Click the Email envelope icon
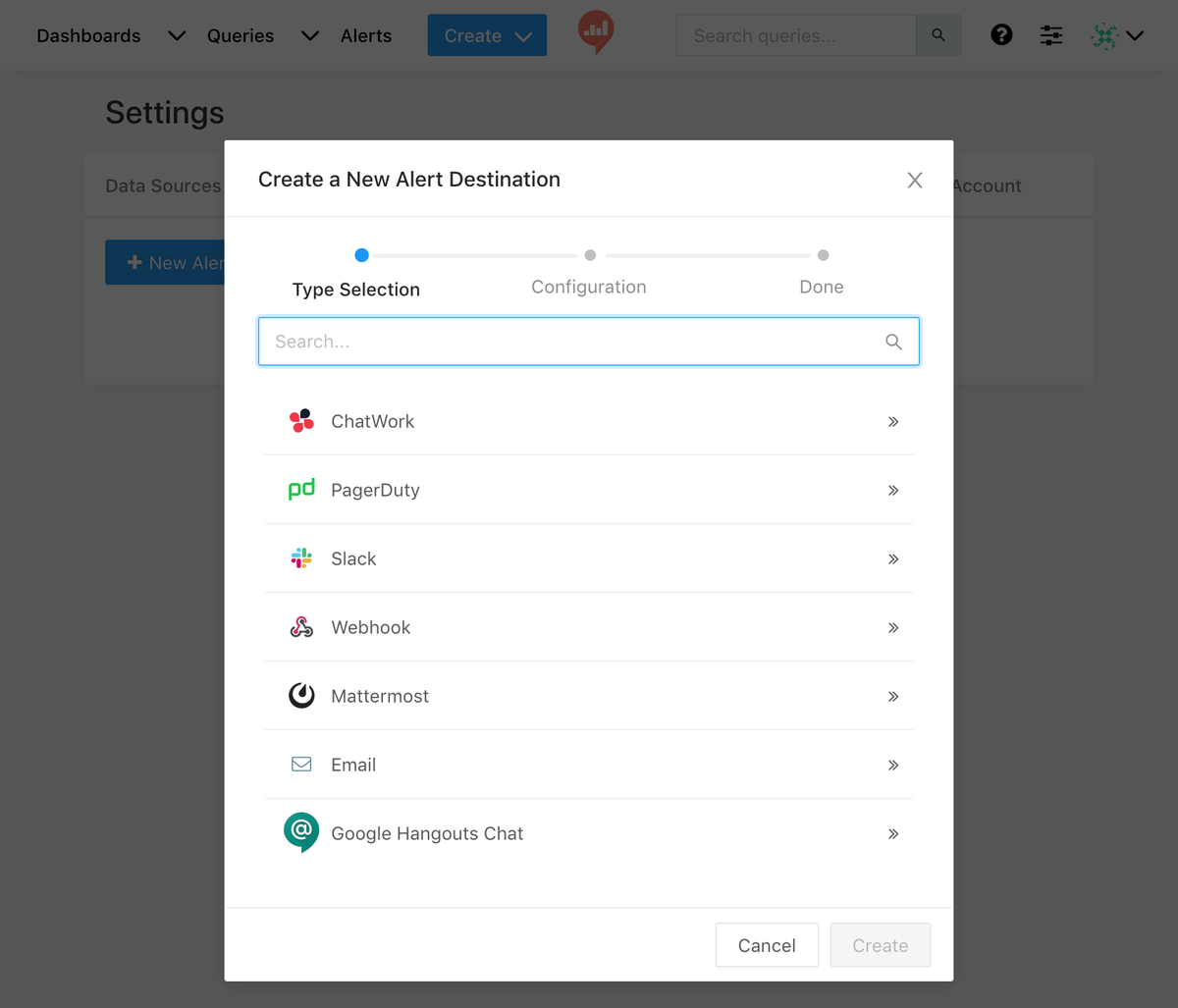This screenshot has height=1008, width=1178. 301,765
